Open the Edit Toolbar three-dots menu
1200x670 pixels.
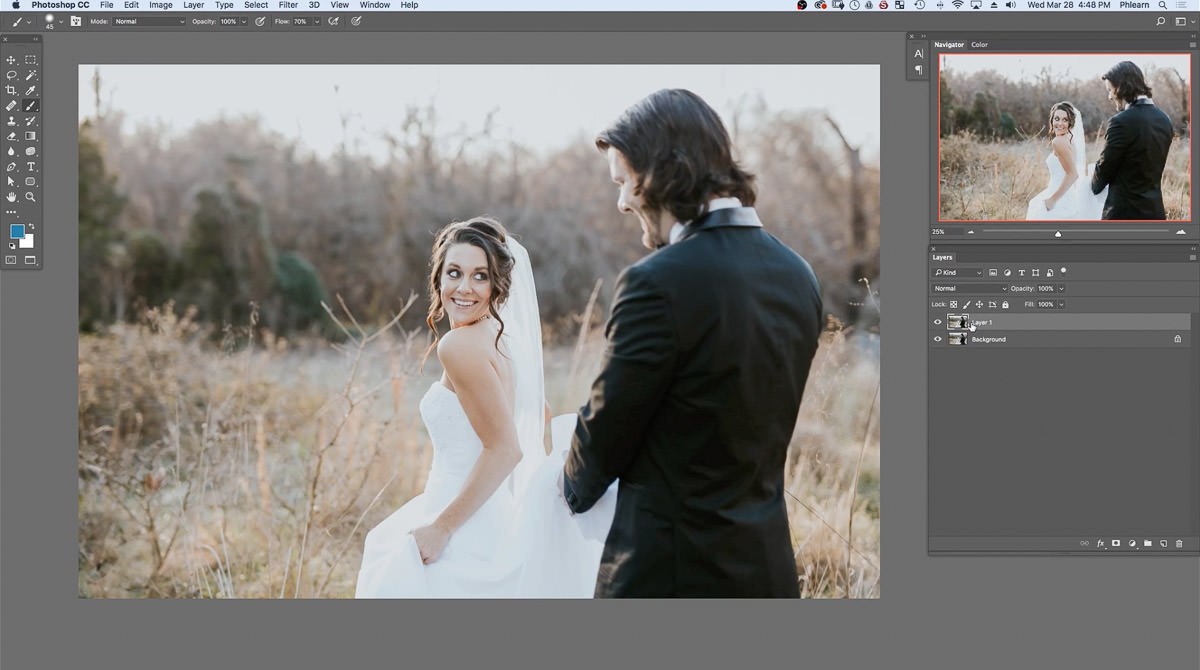coord(12,212)
